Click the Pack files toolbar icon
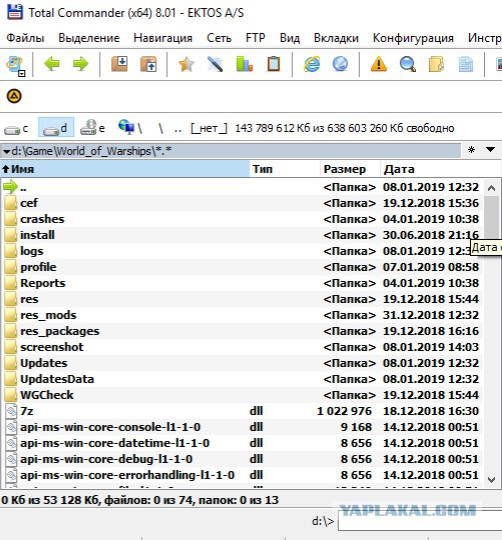The width and height of the screenshot is (502, 540). [119, 64]
